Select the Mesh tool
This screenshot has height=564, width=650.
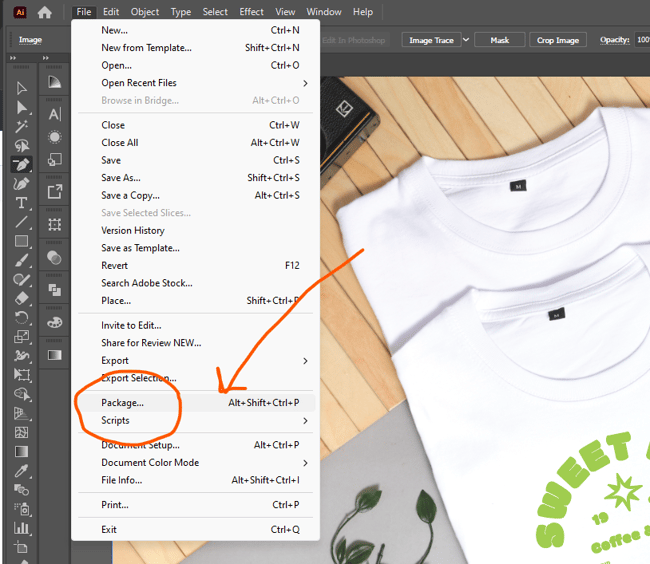click(22, 433)
